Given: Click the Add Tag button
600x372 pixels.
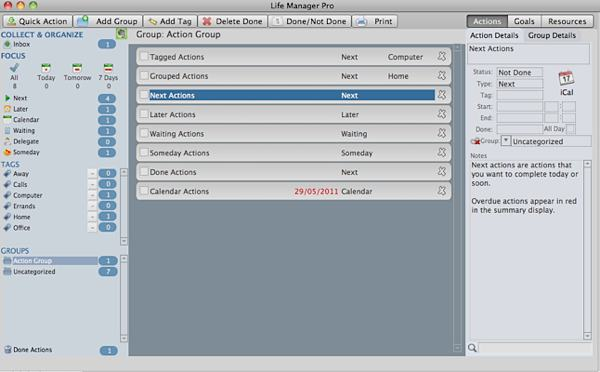Looking at the screenshot, I should [x=170, y=21].
